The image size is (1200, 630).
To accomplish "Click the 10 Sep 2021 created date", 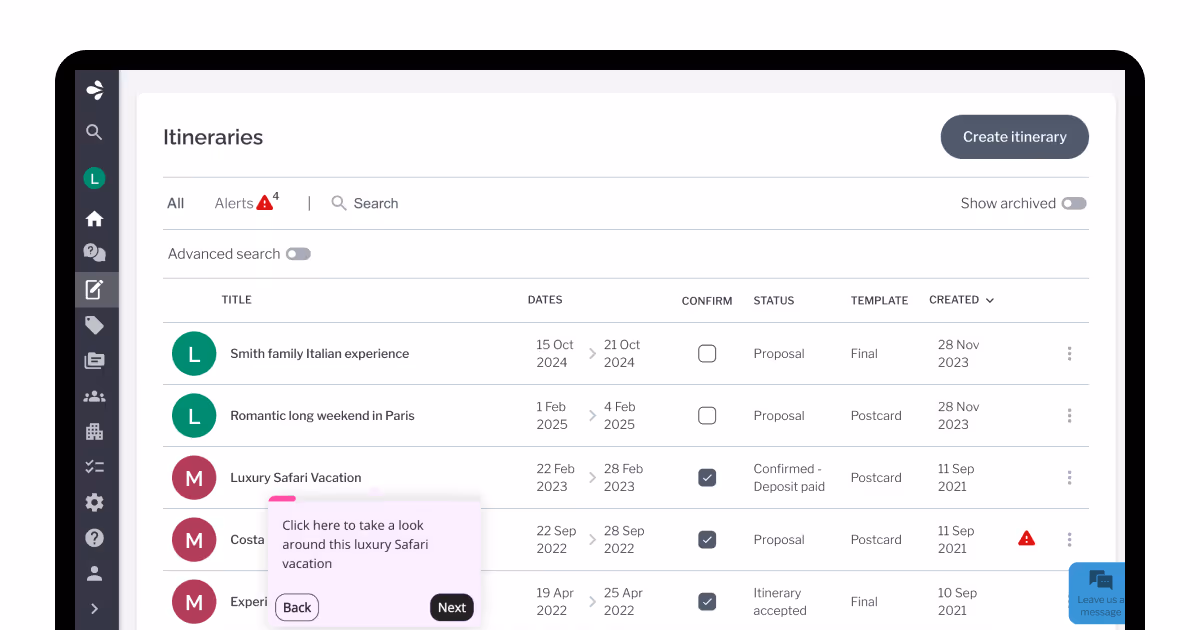I will pos(956,602).
